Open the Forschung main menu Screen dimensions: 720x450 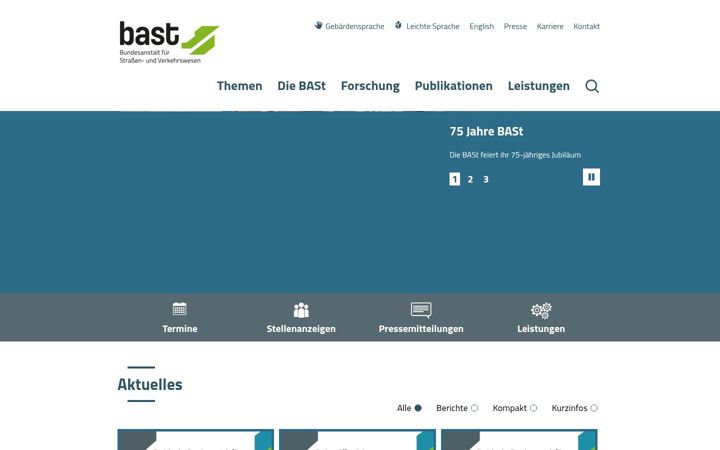coord(370,86)
